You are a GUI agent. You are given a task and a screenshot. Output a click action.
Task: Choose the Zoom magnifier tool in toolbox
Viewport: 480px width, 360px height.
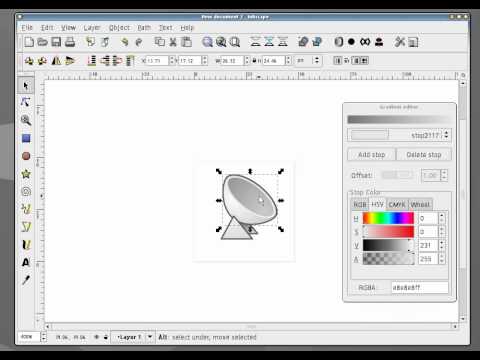click(x=26, y=120)
